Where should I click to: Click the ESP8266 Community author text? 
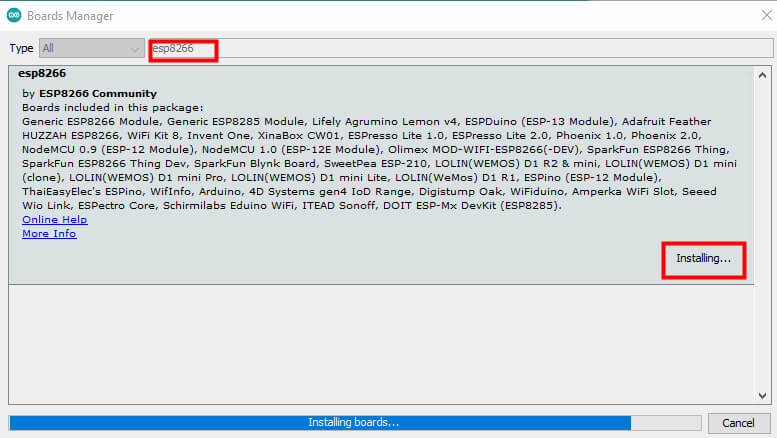[x=98, y=94]
